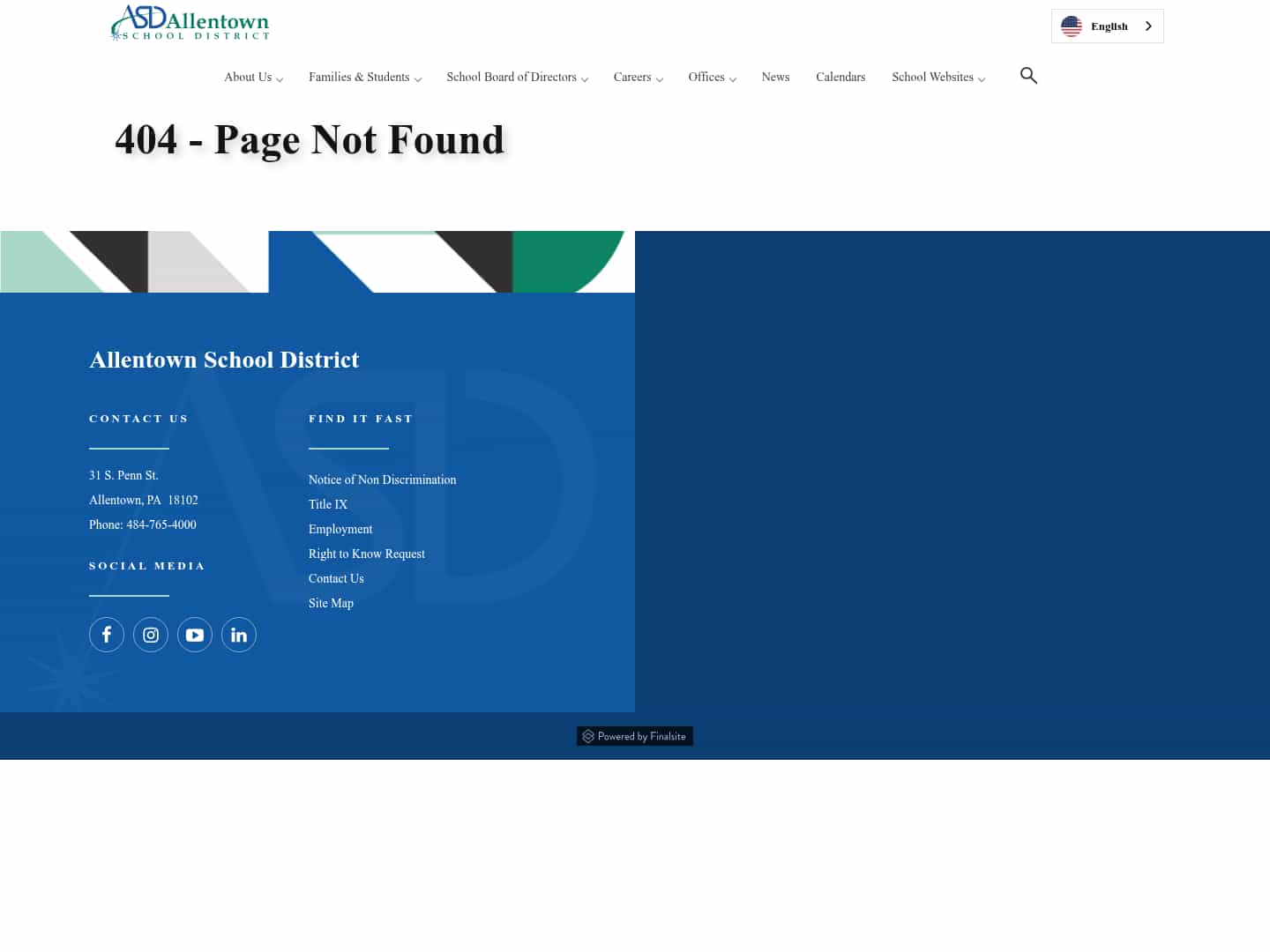Open the site search
This screenshot has width=1270, height=952.
[1028, 76]
